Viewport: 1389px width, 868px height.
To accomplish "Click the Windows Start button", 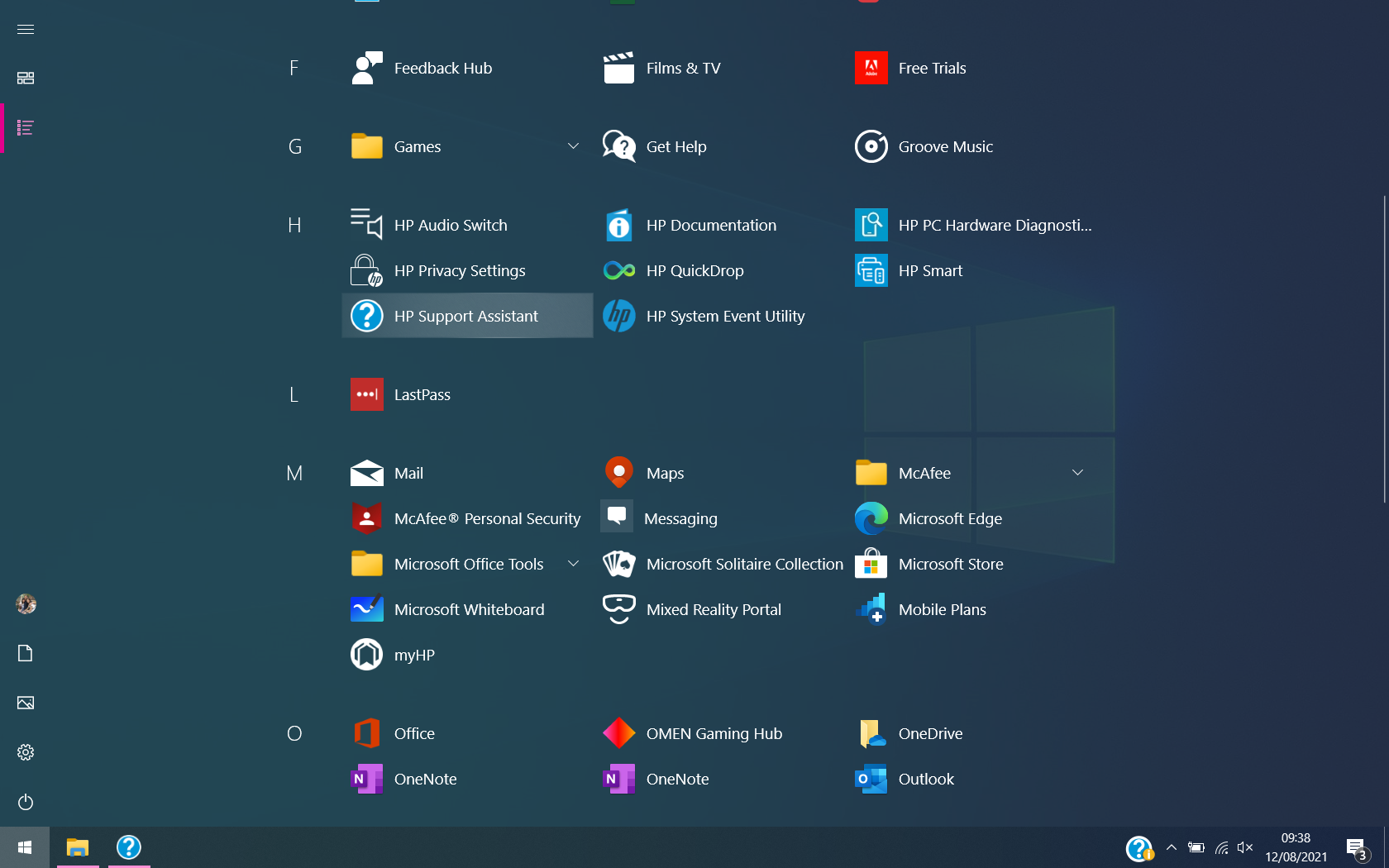I will 25,847.
